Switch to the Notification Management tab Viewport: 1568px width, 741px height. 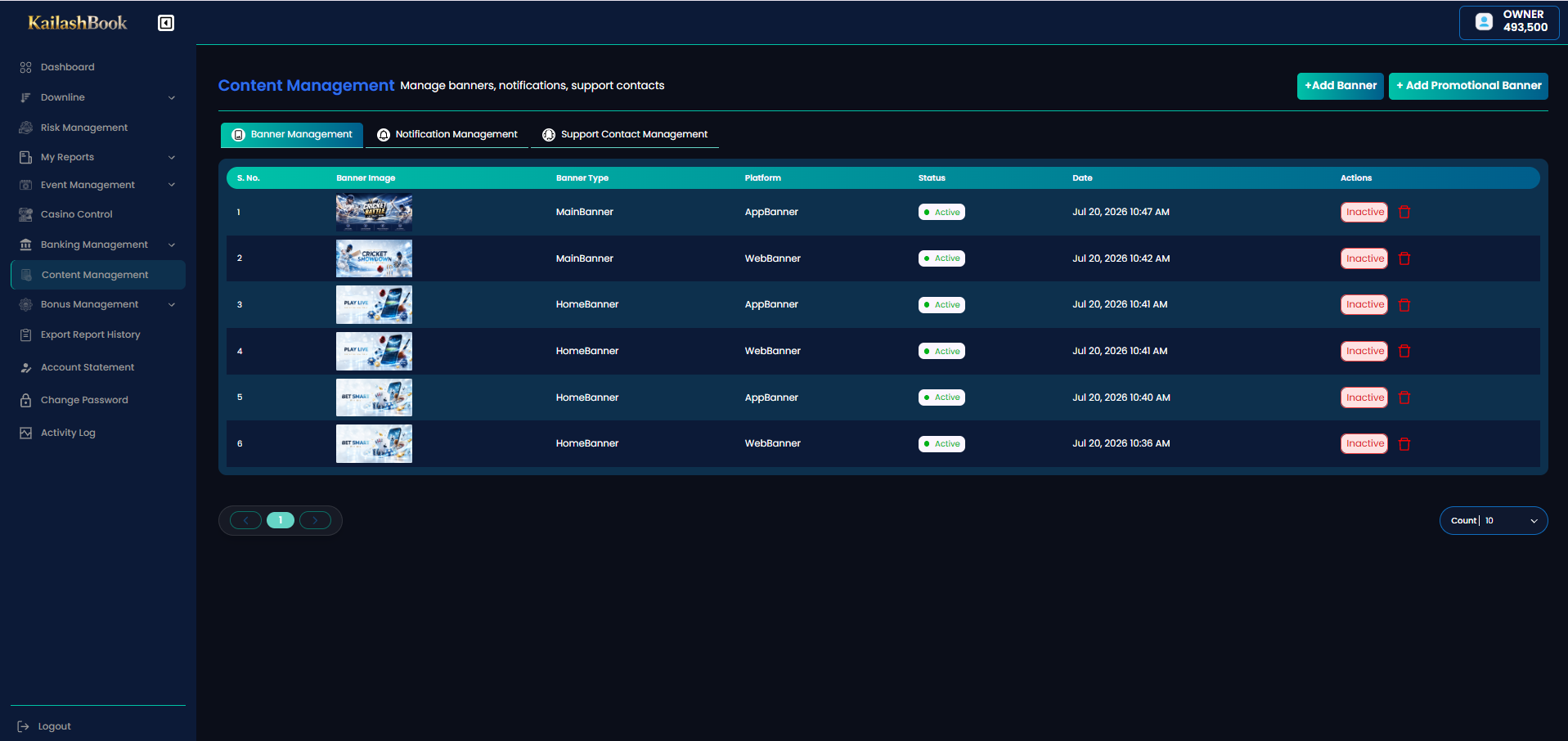pos(447,135)
